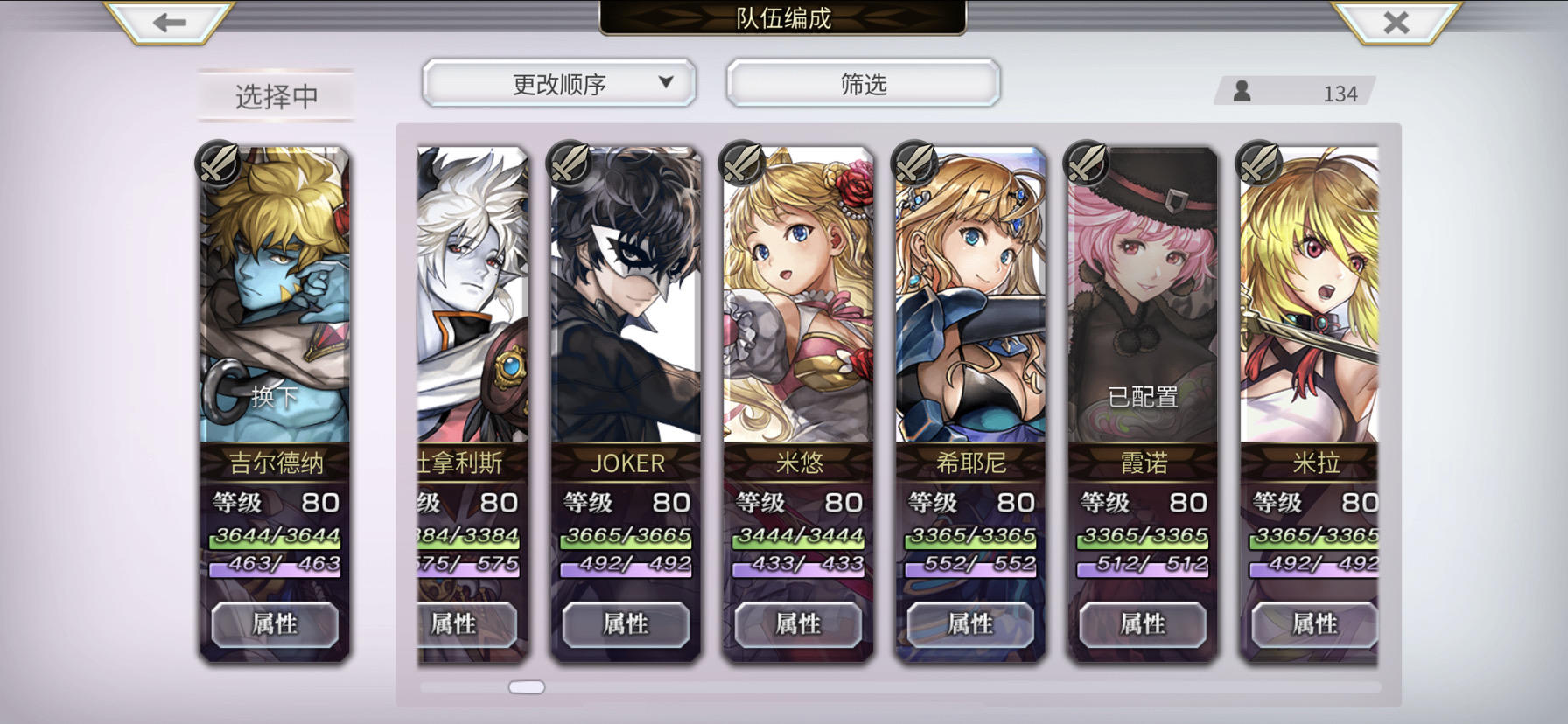
Task: Select the 米拉 character portrait
Action: point(1309,296)
